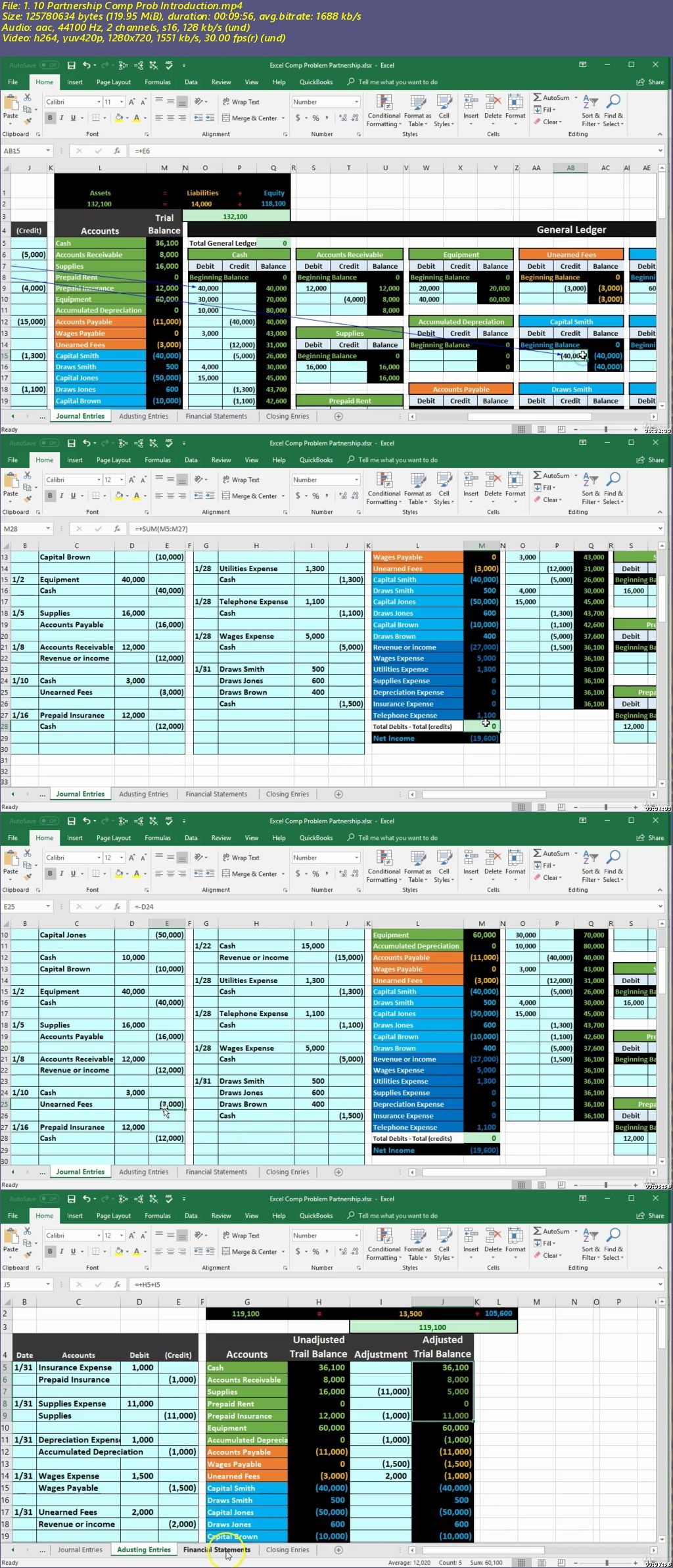
Task: Click the zoom slider in the J5 window
Action: tap(606, 1563)
